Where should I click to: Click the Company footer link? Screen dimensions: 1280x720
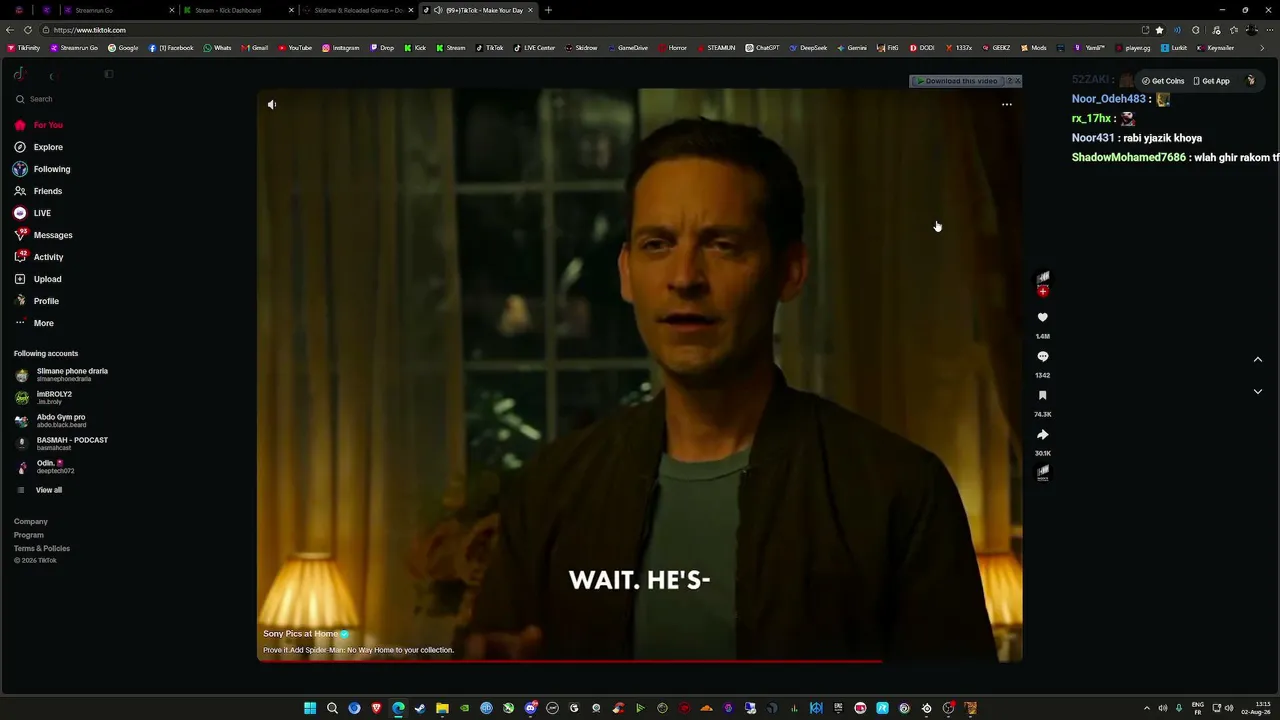point(31,522)
